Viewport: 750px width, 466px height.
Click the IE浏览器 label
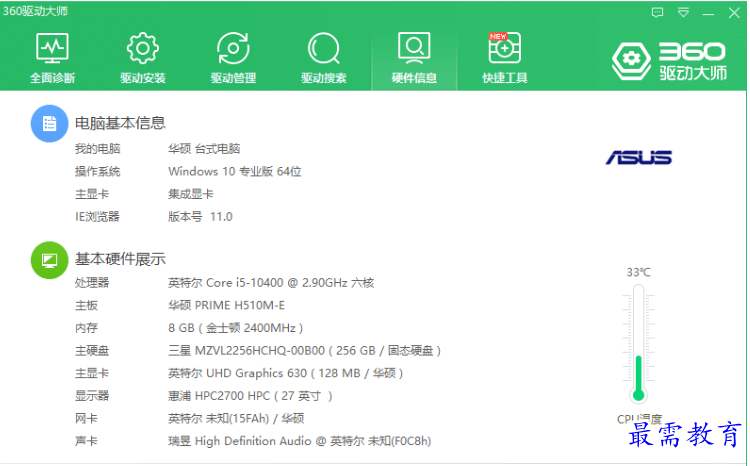[97, 217]
